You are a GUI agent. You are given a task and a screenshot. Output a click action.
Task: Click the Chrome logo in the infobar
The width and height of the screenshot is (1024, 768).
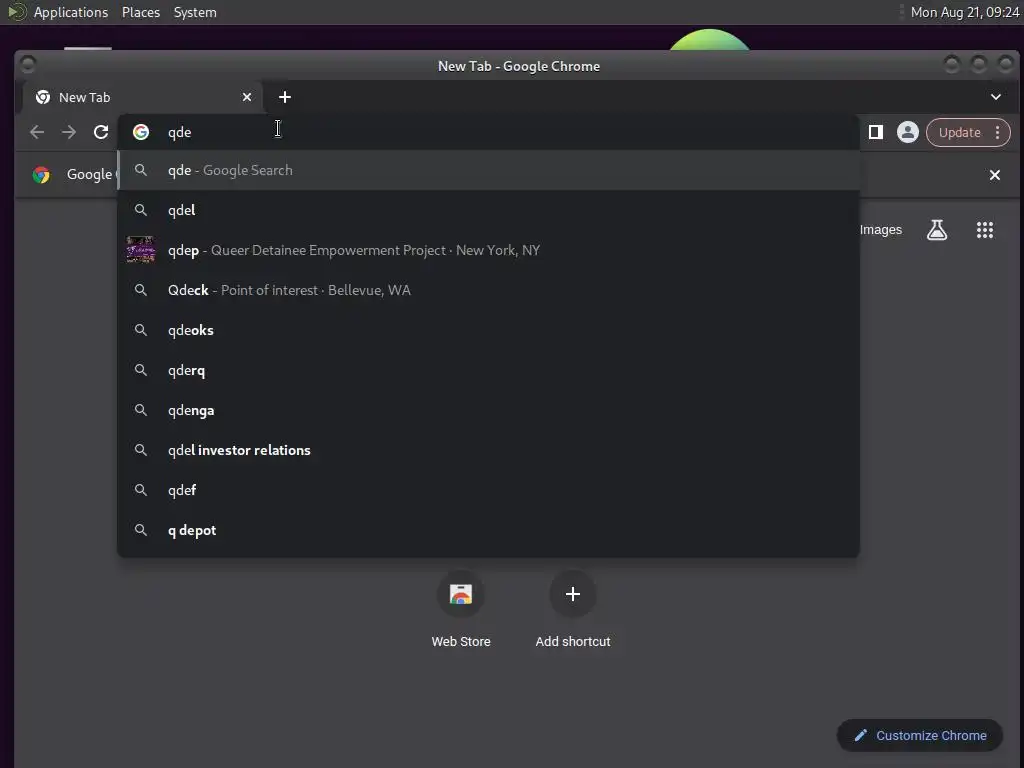[41, 174]
